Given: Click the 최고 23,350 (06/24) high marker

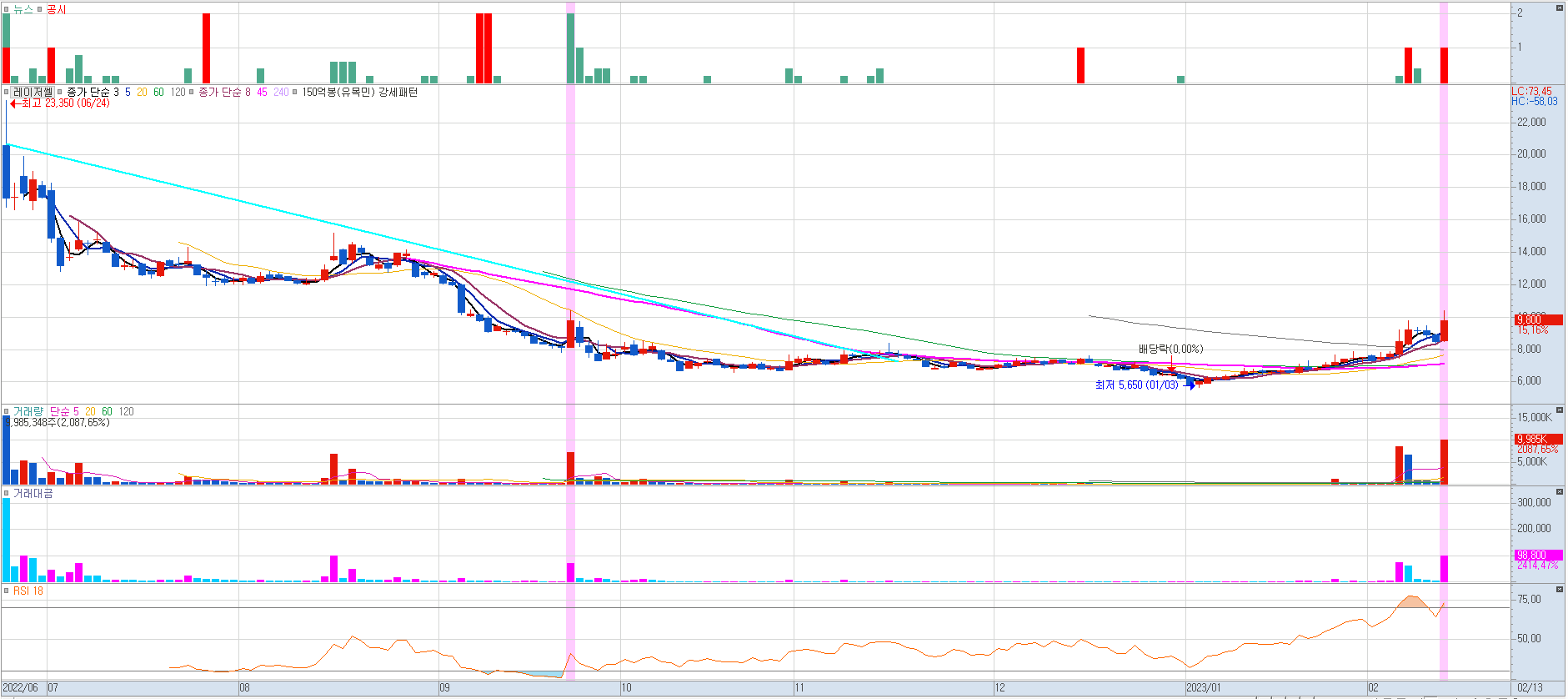Looking at the screenshot, I should point(60,103).
